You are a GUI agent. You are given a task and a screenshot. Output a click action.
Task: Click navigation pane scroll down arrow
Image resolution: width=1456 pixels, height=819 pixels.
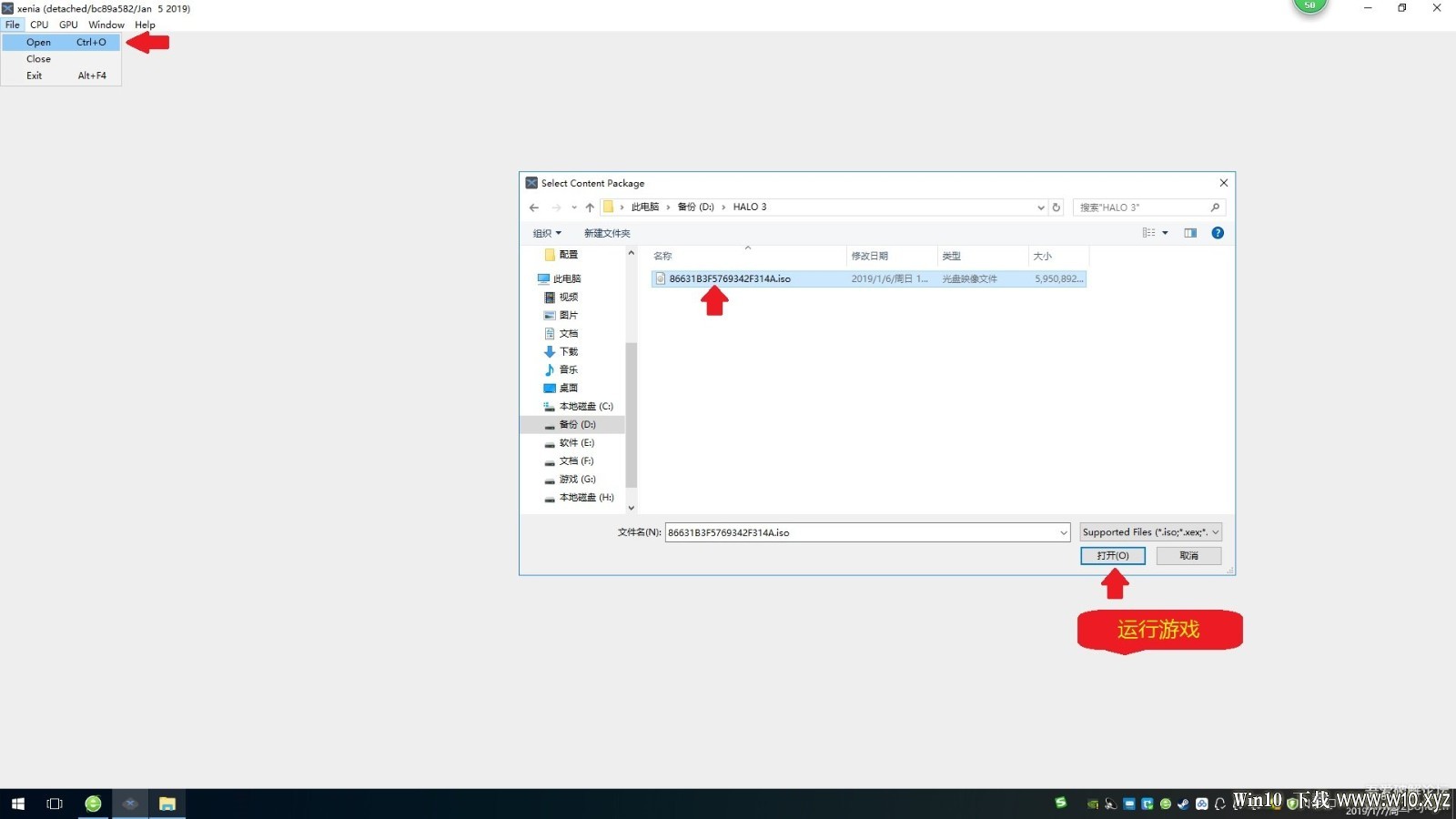pyautogui.click(x=632, y=508)
